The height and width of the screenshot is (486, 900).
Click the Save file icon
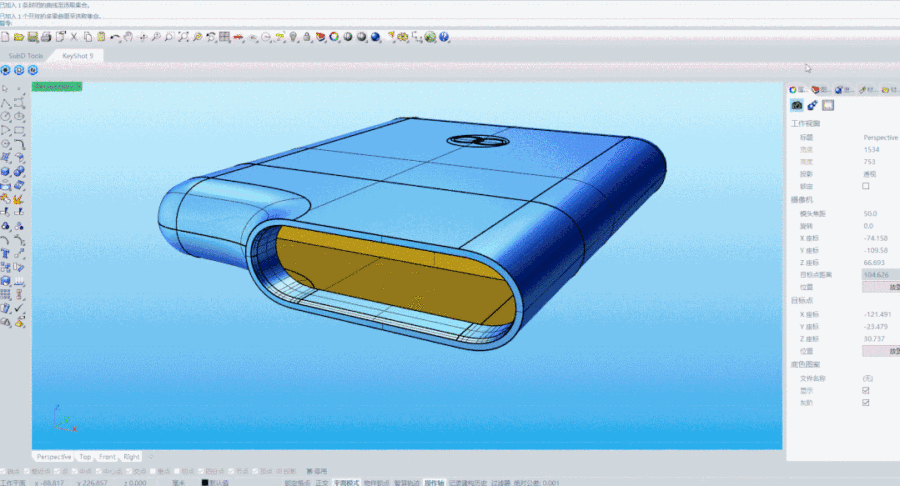pyautogui.click(x=32, y=38)
